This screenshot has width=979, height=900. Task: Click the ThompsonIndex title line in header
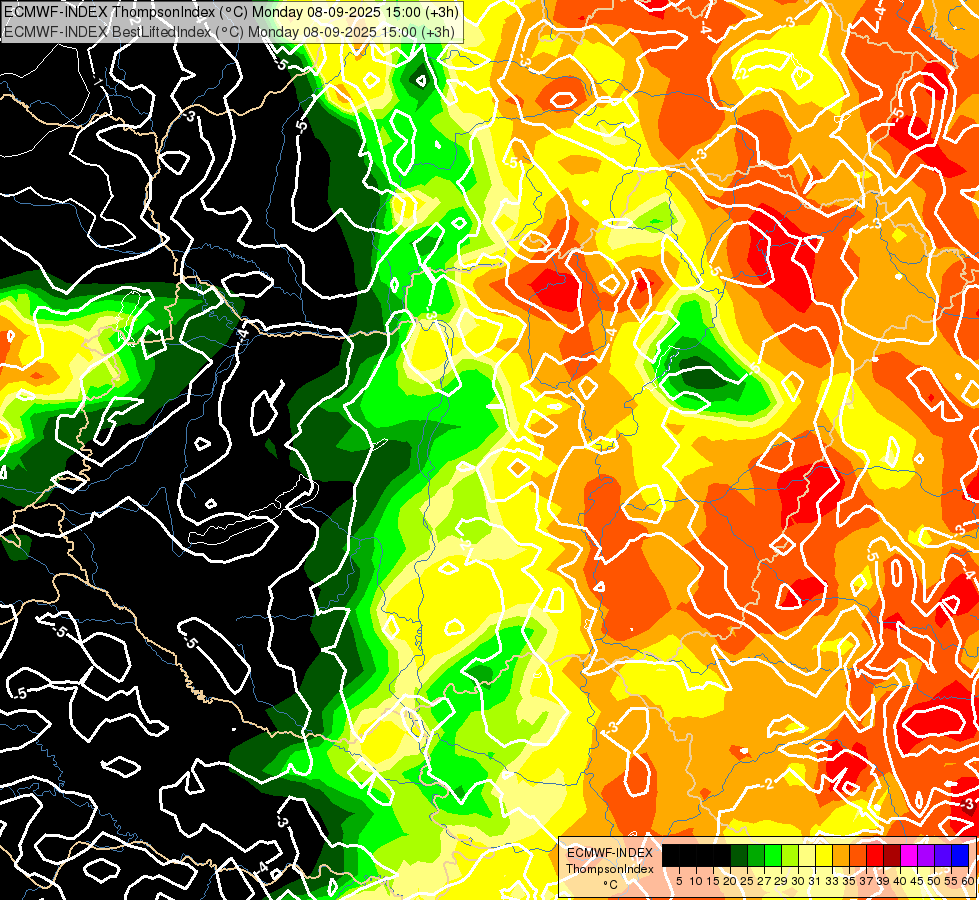tap(231, 11)
